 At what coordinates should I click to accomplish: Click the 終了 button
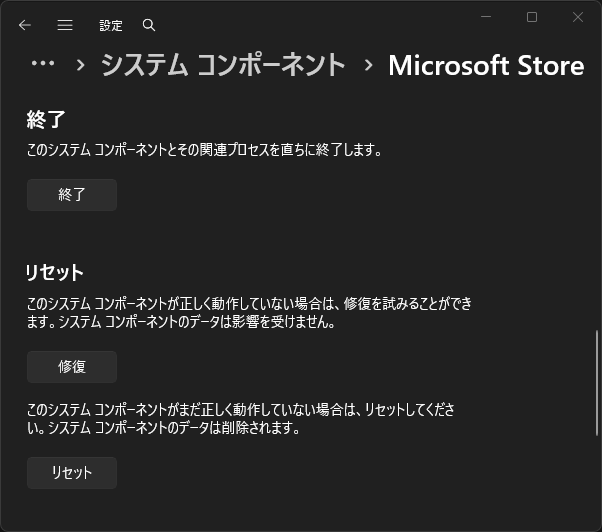click(72, 195)
